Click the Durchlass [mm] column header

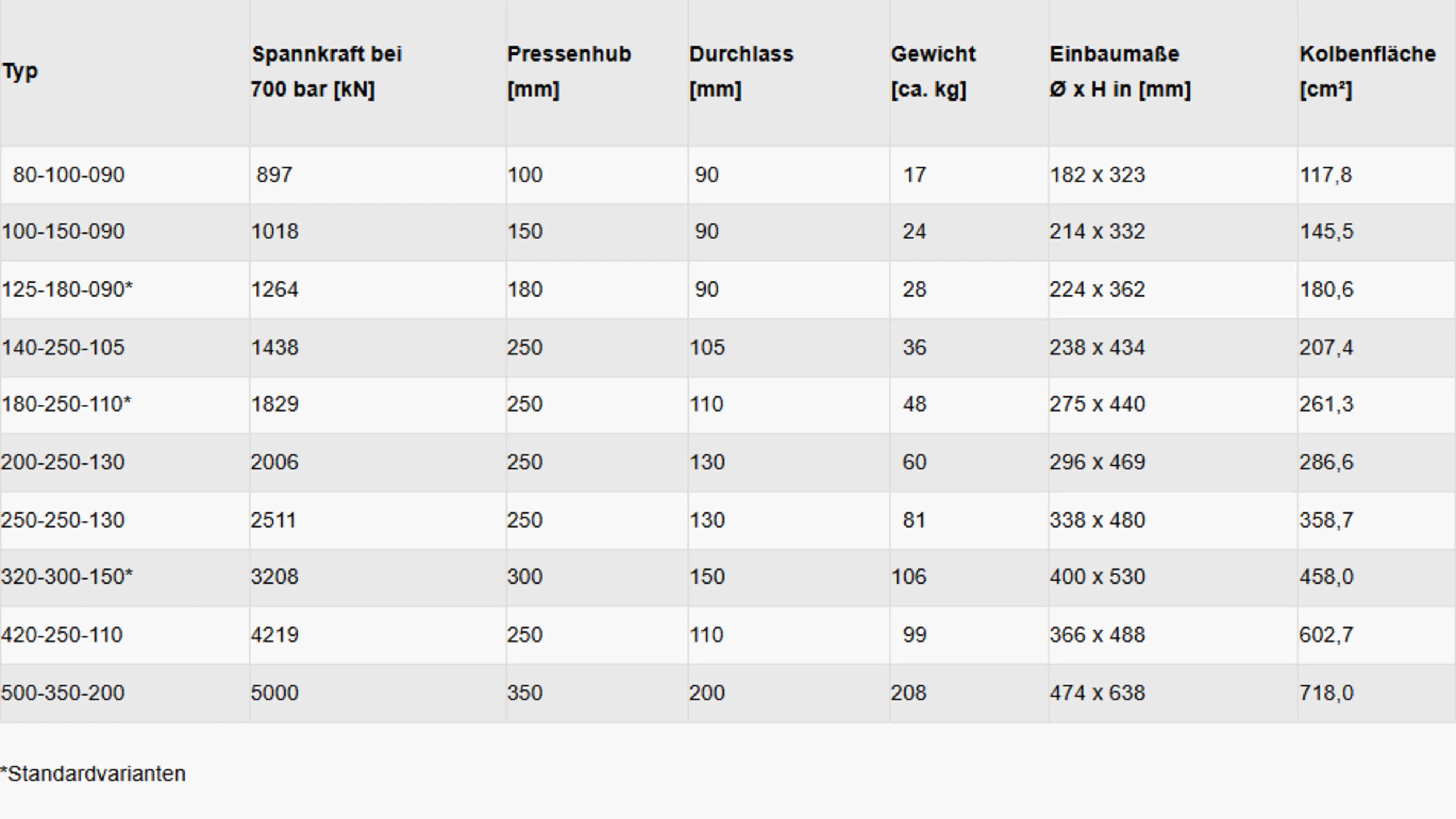[742, 72]
